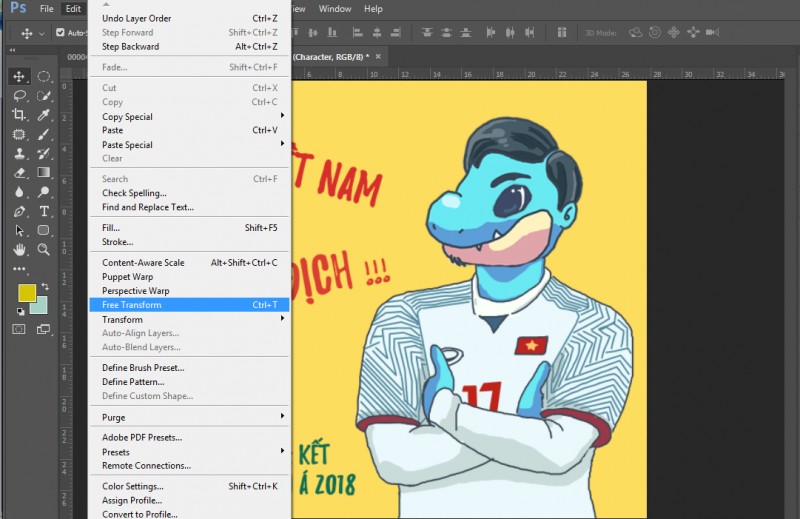Select the History Brush tool
This screenshot has width=800, height=519.
[x=44, y=153]
